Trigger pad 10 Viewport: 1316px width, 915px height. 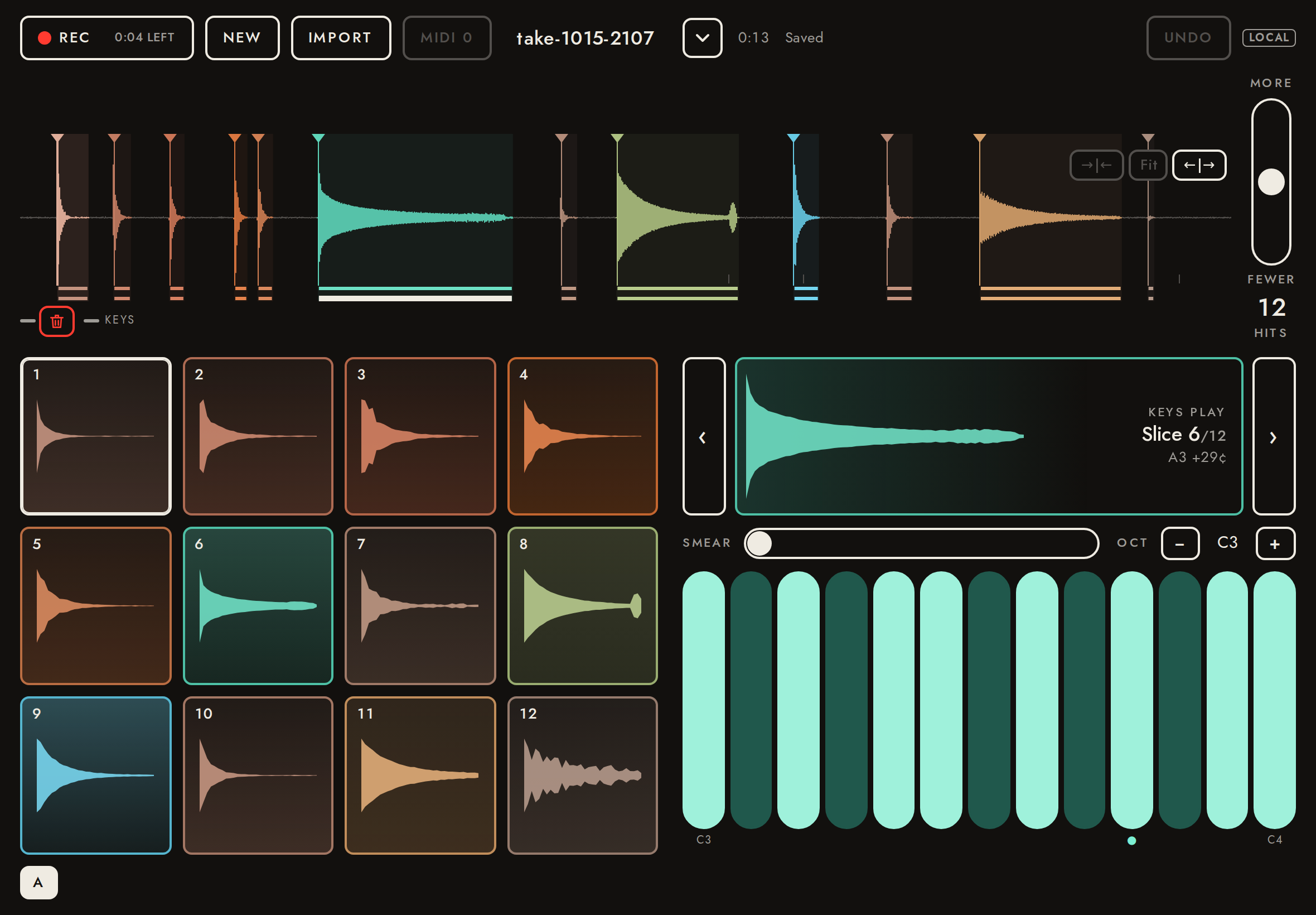click(x=258, y=776)
